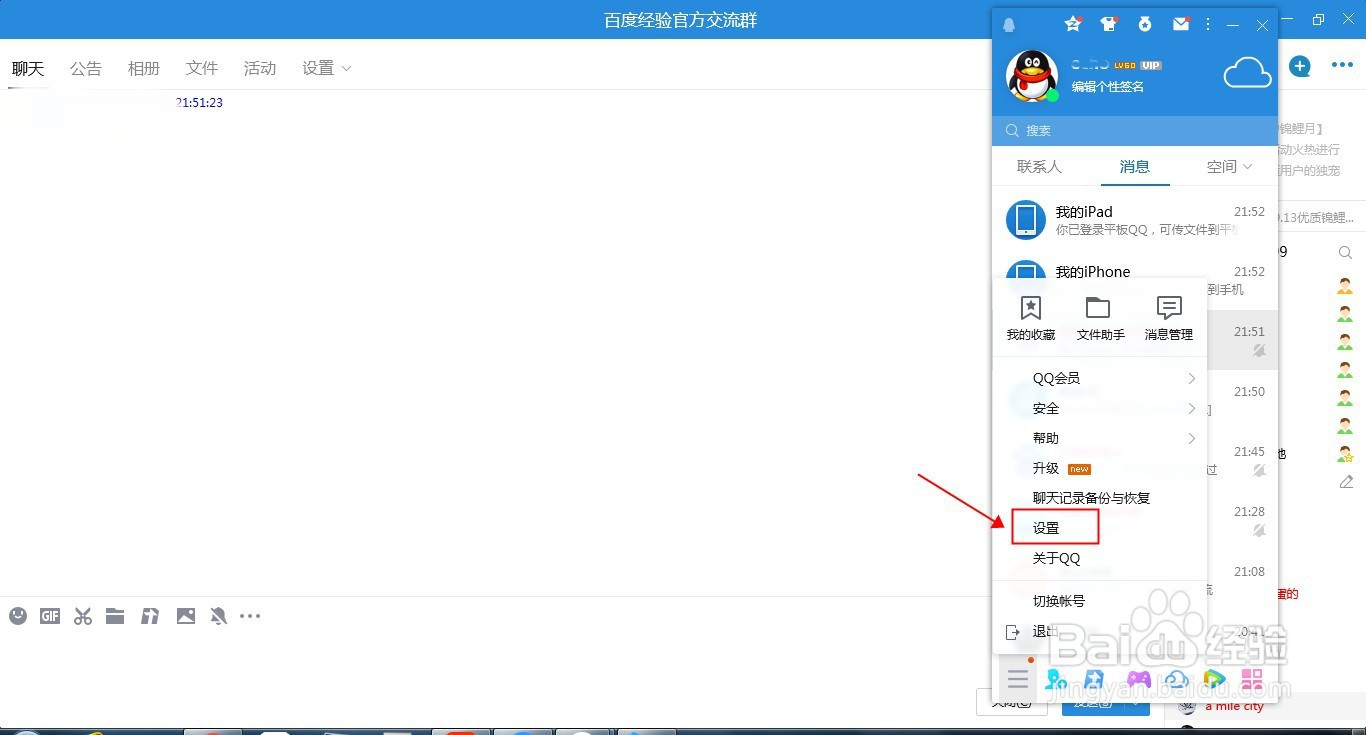Open 我的收藏 favorites in the menu
This screenshot has height=735, width=1366.
(1031, 319)
